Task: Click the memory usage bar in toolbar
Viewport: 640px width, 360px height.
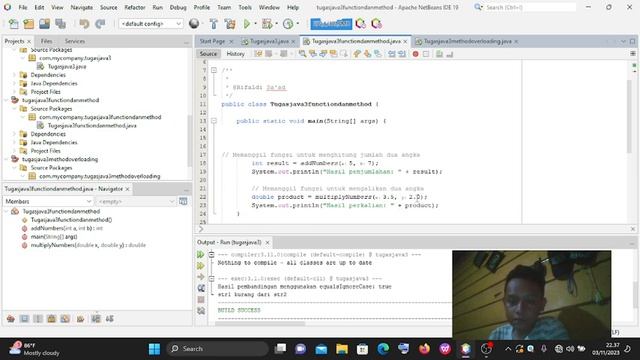Action: (331, 24)
